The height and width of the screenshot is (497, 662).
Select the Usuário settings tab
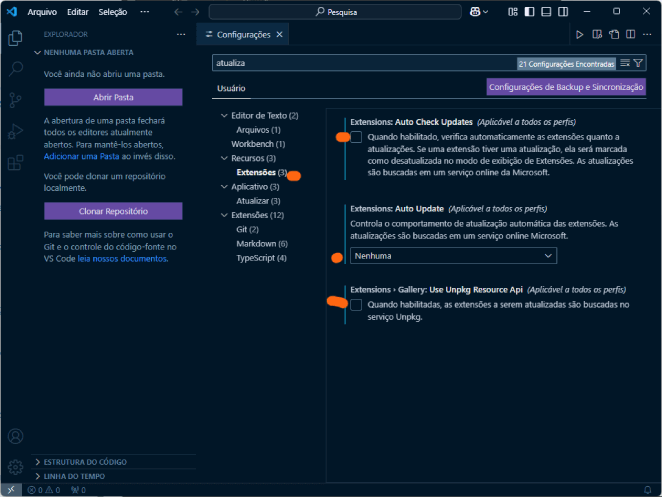(x=231, y=88)
